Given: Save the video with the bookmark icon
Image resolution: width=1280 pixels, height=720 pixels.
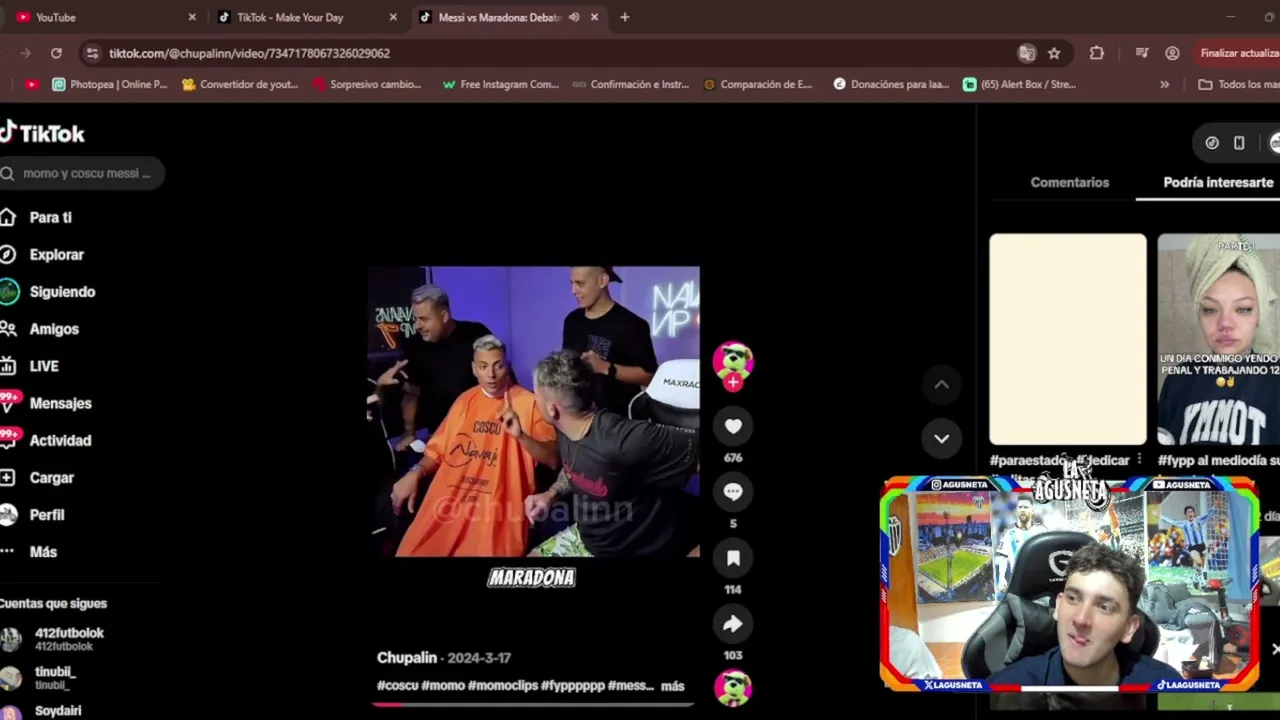Looking at the screenshot, I should [733, 558].
